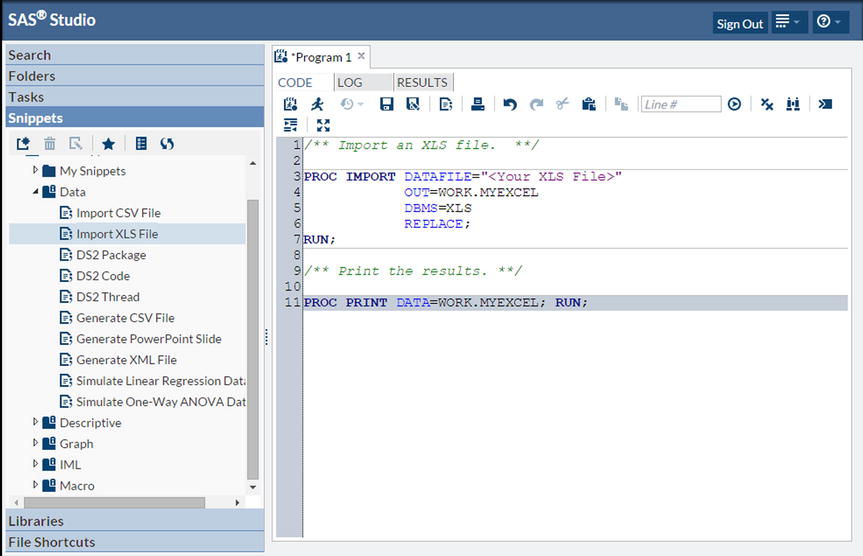Format the code with the indent icon
The width and height of the screenshot is (863, 556).
pos(291,125)
